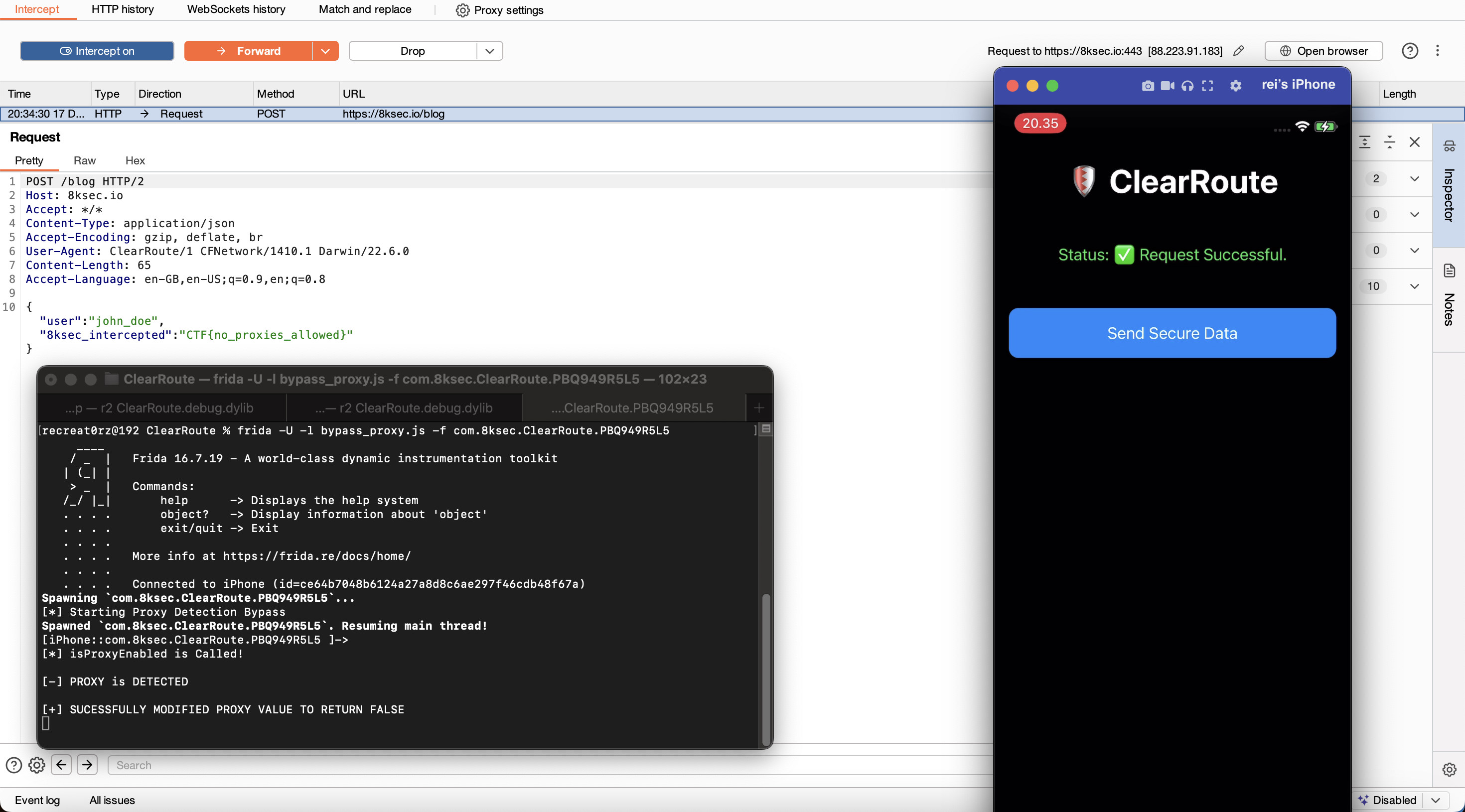Click the Open browser button
The height and width of the screenshot is (812, 1465).
1323,51
